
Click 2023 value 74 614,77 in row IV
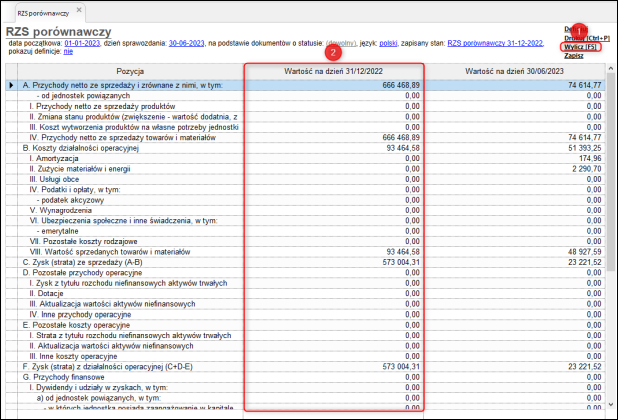pos(585,138)
